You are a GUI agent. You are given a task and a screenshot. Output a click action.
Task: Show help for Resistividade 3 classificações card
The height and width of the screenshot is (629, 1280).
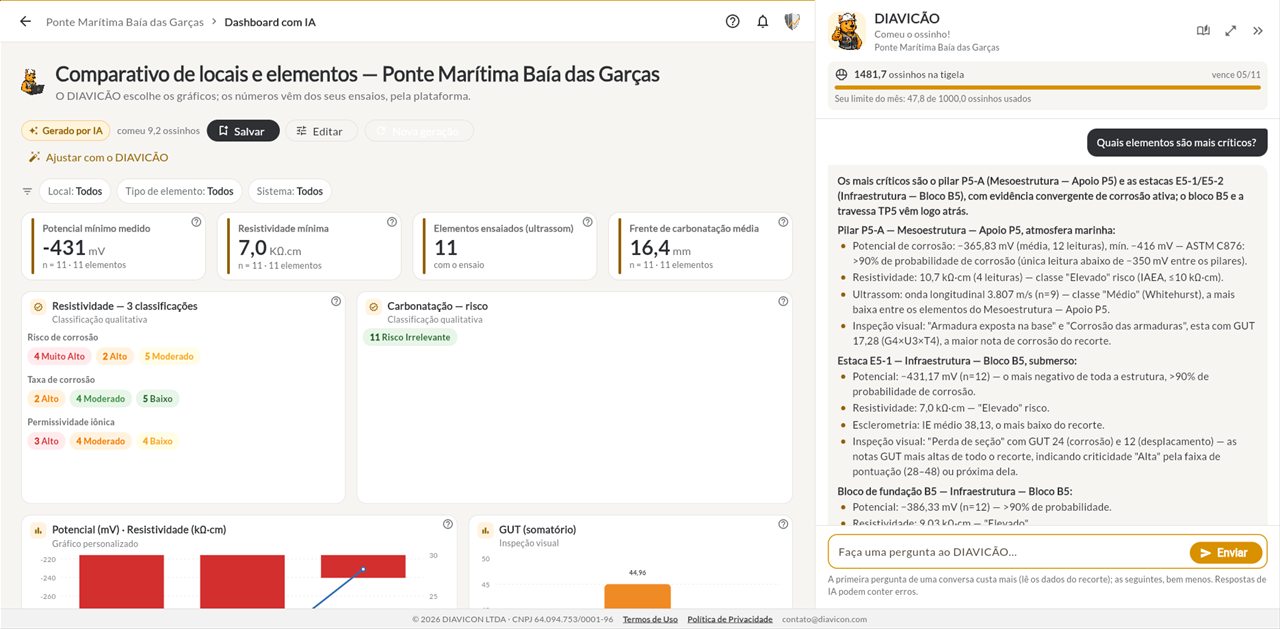pos(335,300)
